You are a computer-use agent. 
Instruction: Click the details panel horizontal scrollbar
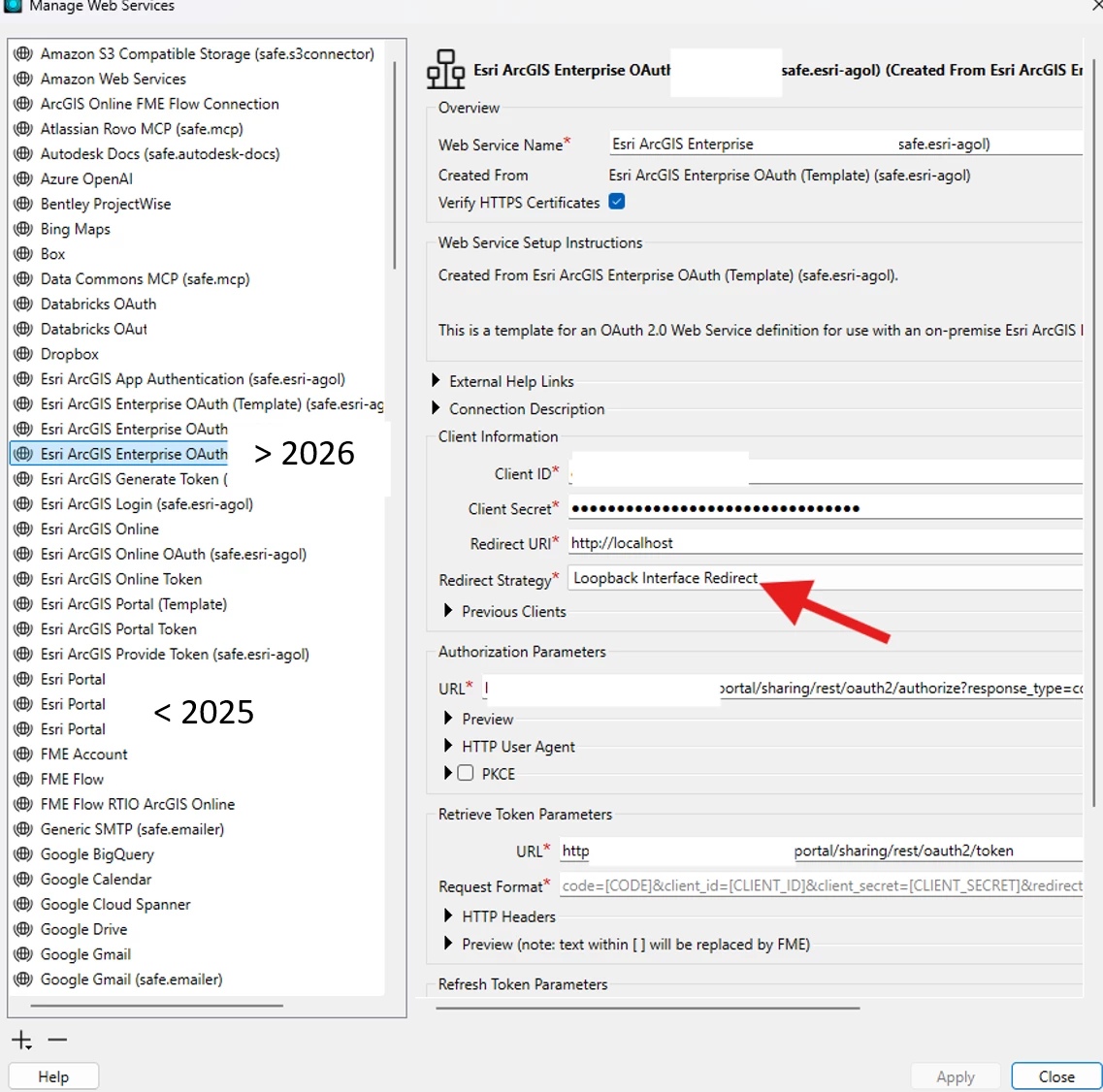point(648,1008)
